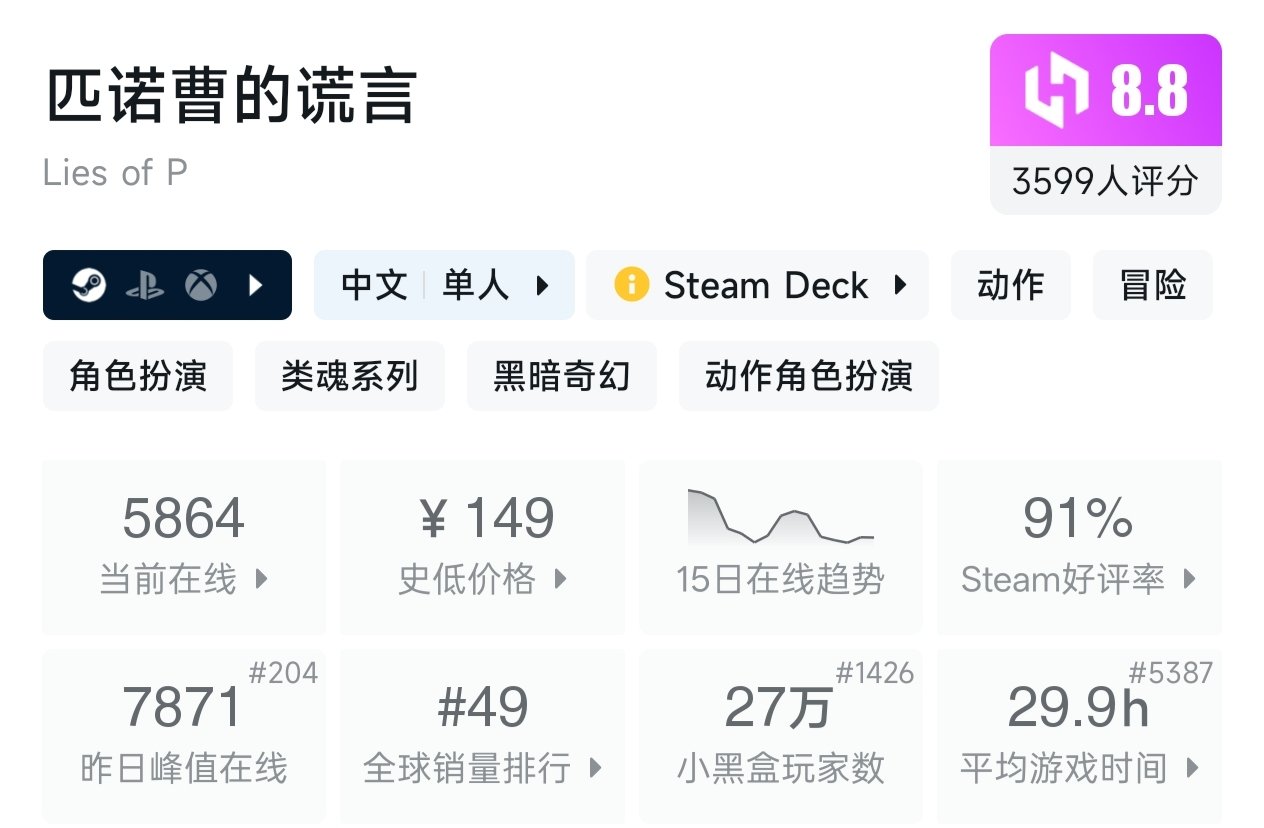Select the 类魂系列 tag
The height and width of the screenshot is (828, 1264).
tap(349, 376)
